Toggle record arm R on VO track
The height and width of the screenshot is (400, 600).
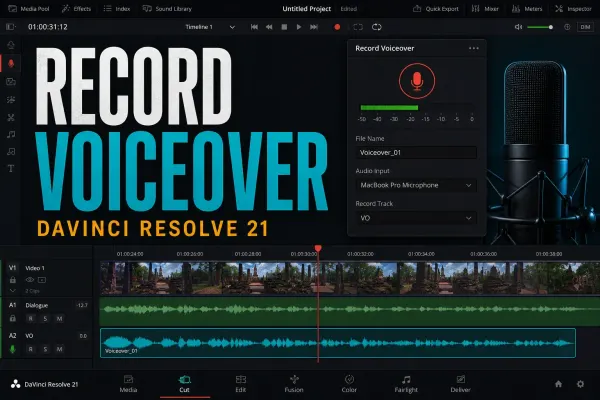pyautogui.click(x=31, y=349)
